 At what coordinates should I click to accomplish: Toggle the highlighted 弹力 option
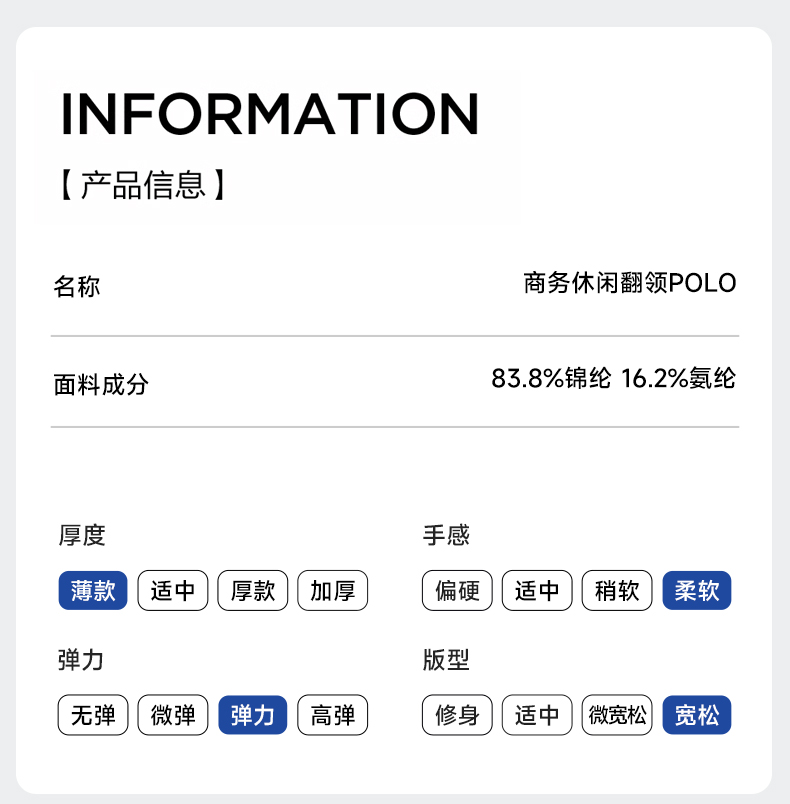253,715
